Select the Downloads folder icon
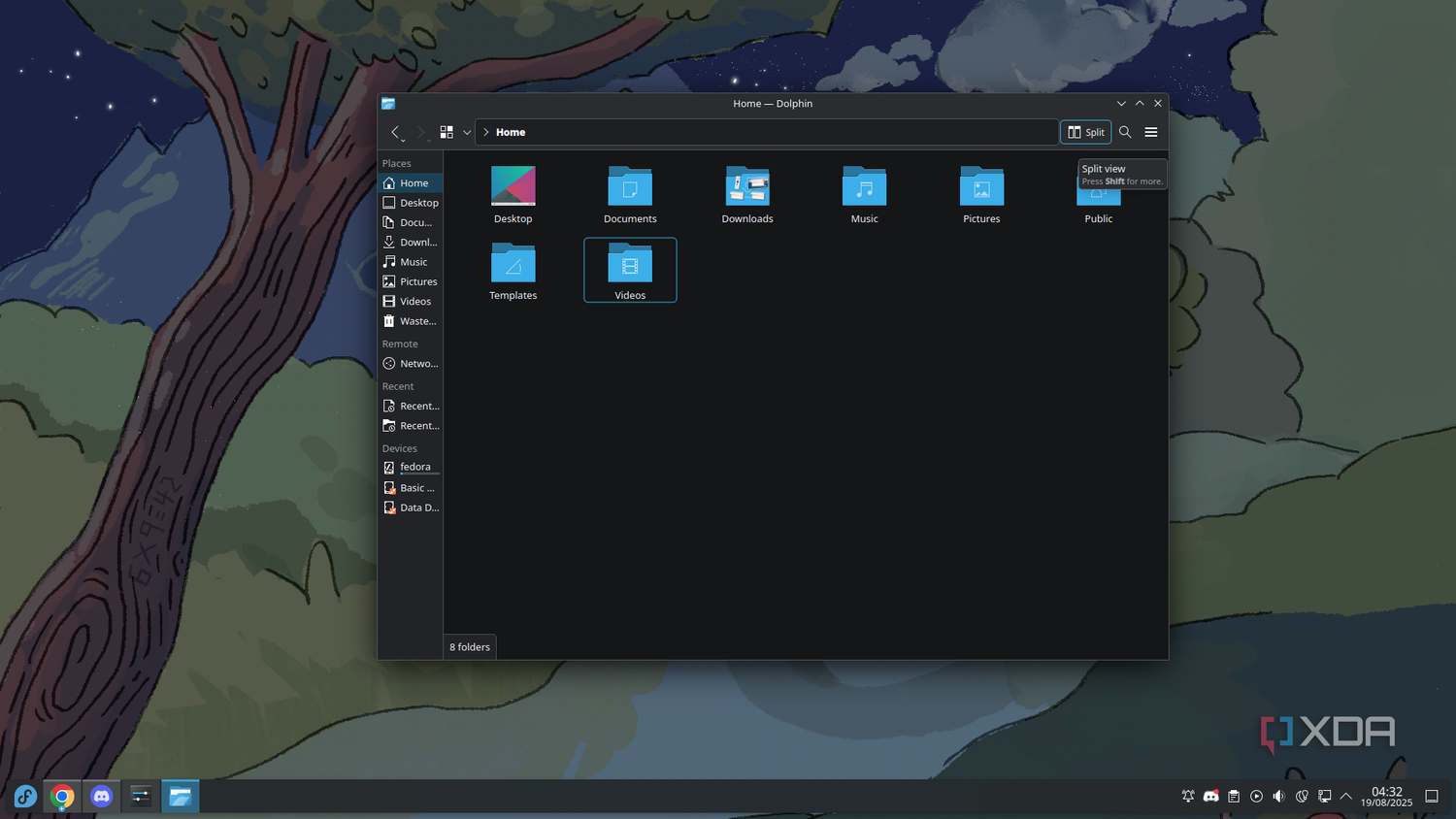 747,186
